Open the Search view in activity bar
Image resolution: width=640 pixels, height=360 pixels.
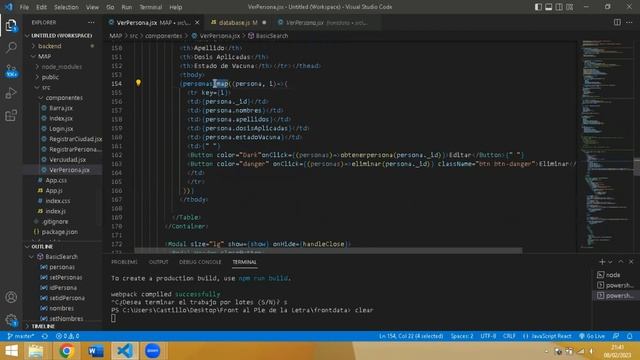[x=11, y=47]
